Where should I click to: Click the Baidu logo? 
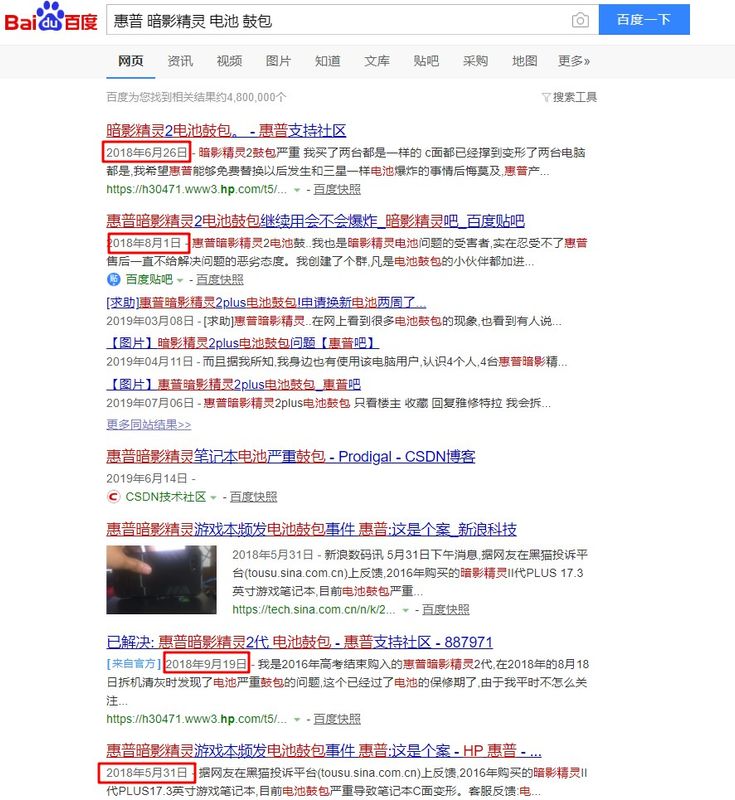click(52, 20)
